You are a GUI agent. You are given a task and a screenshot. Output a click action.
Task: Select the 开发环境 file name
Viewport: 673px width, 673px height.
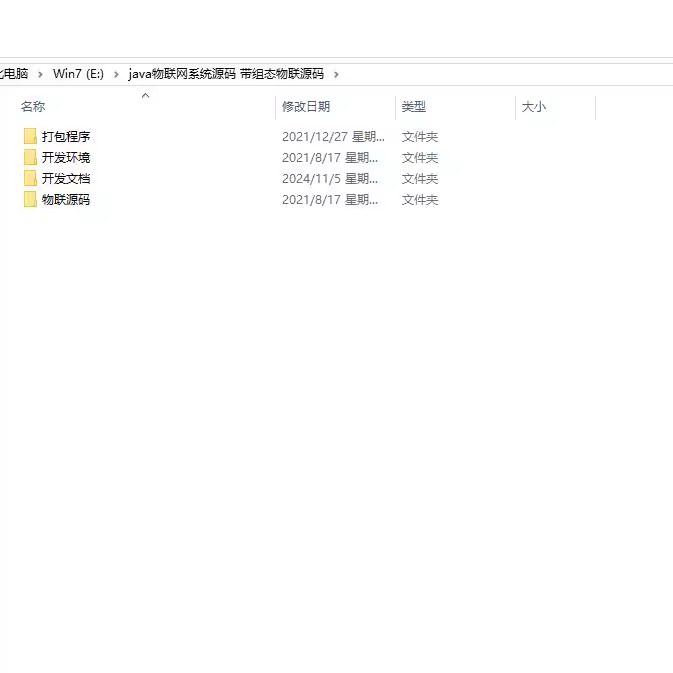point(66,158)
